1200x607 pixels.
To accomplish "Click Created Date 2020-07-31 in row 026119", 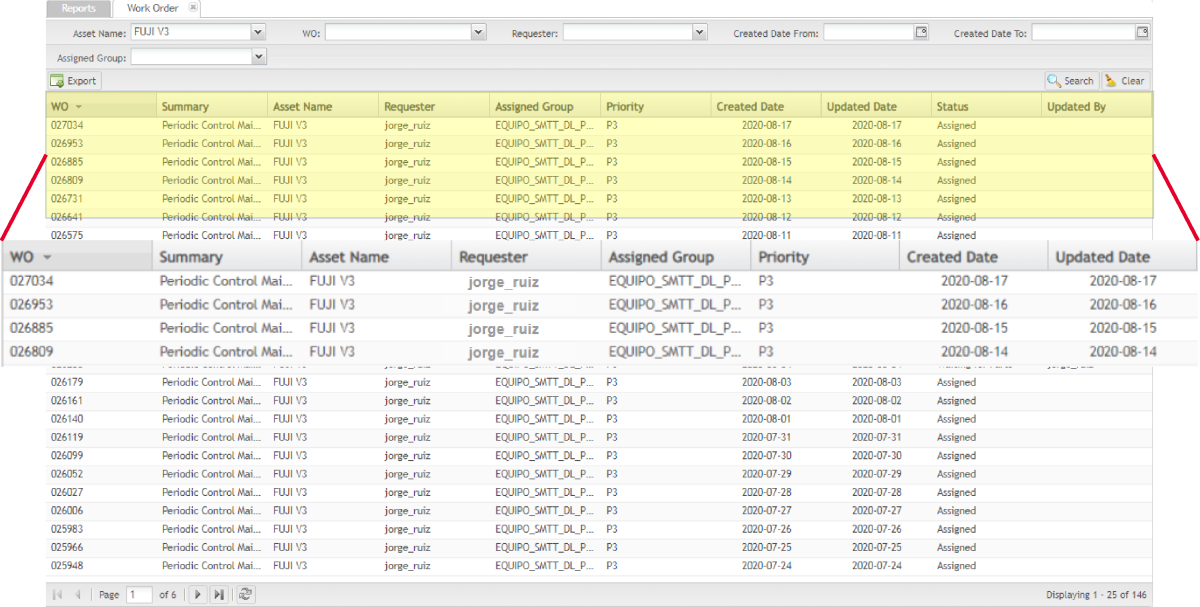I will click(766, 437).
